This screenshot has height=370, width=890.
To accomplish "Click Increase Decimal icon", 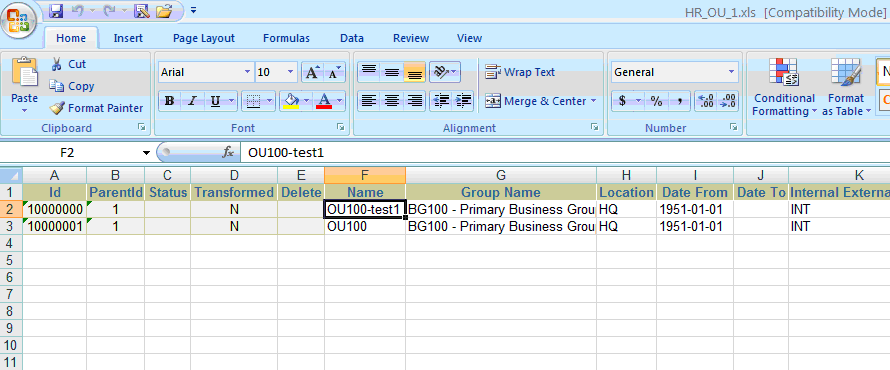I will 706,102.
